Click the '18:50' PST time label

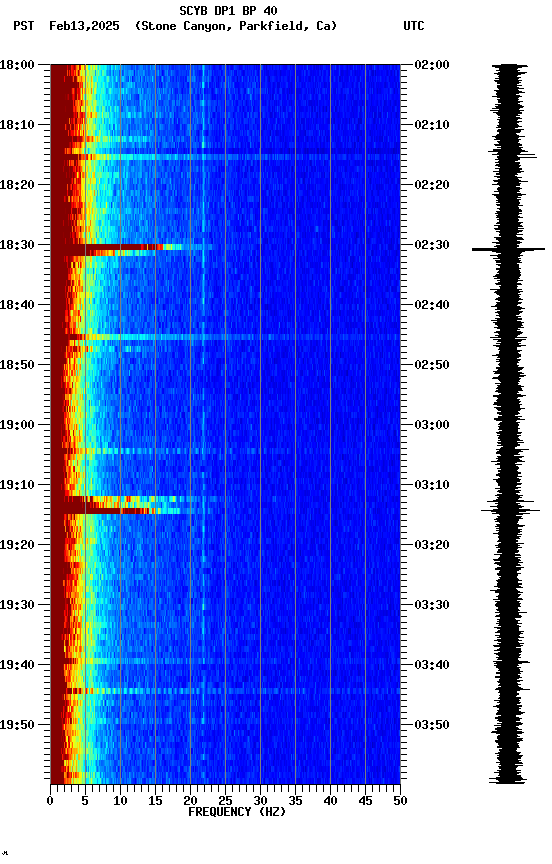coord(17,365)
